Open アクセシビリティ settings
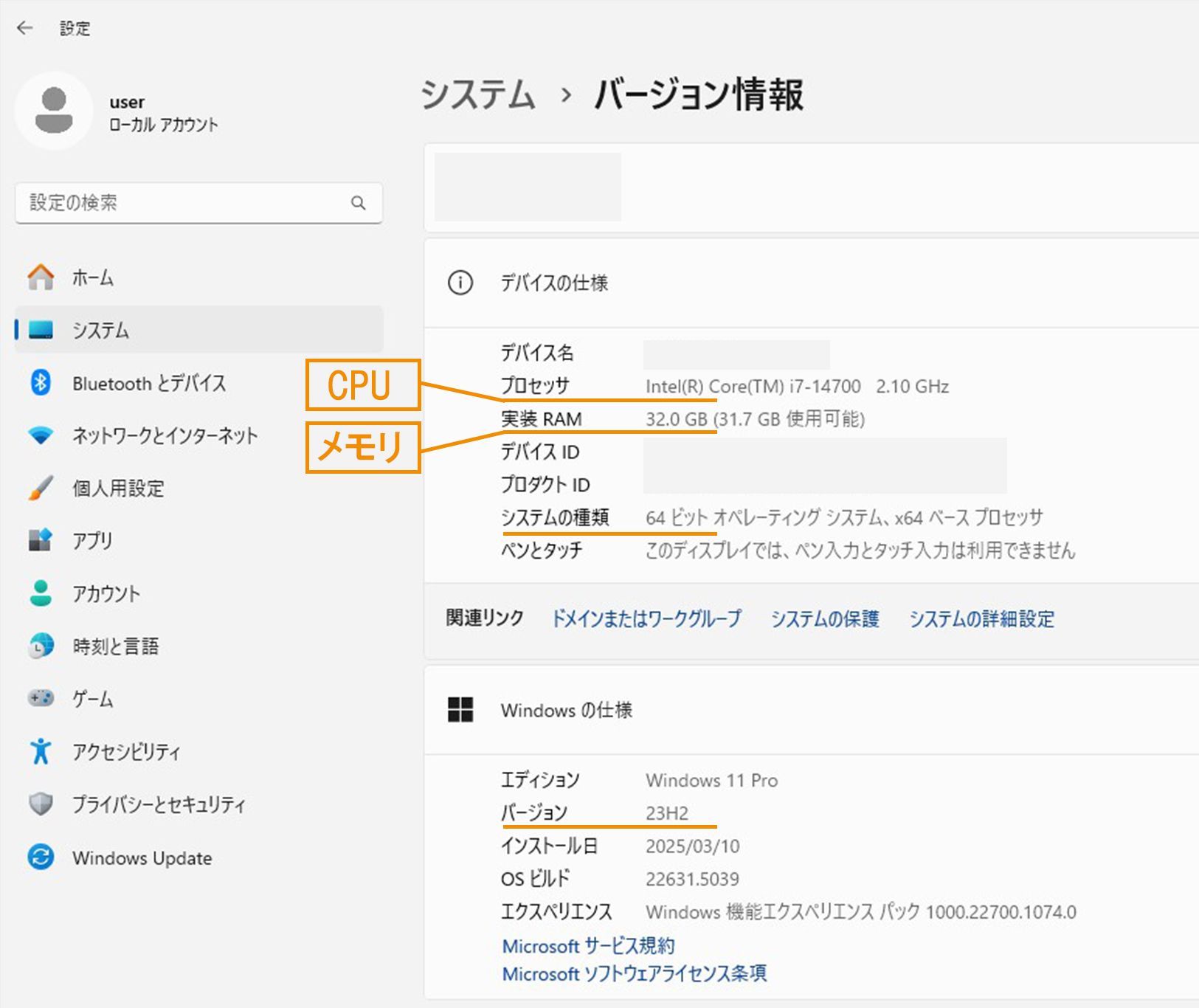 [198, 751]
